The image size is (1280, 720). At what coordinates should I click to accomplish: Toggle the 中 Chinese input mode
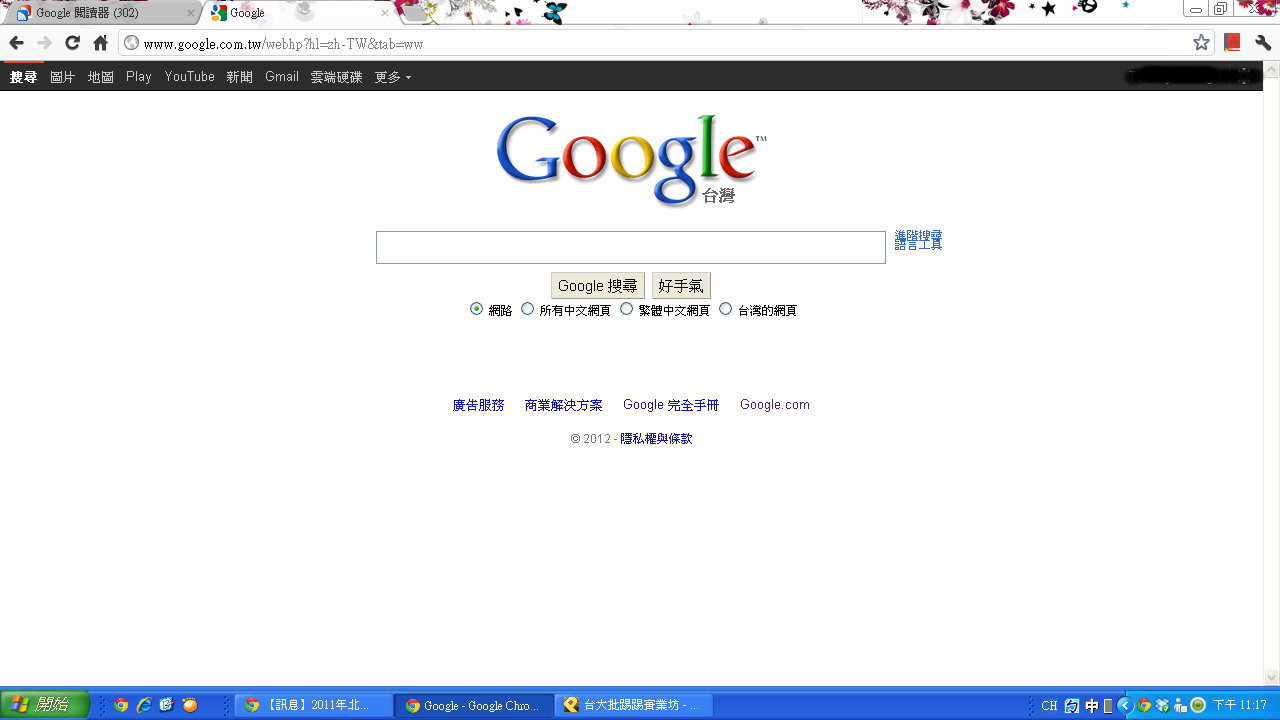[1092, 705]
